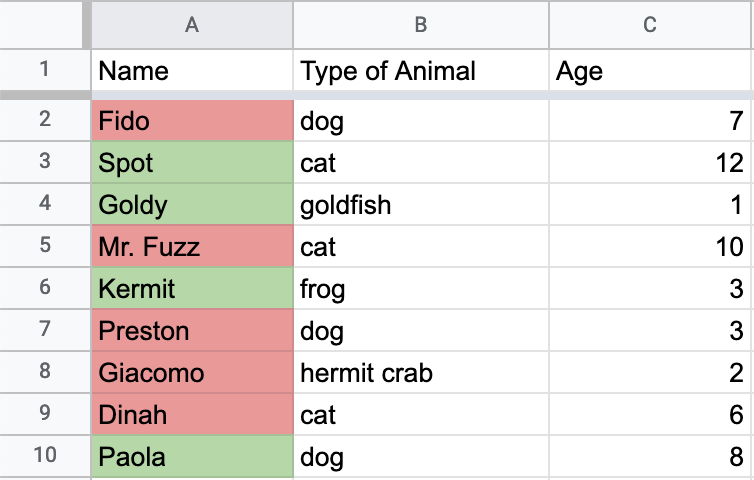The height and width of the screenshot is (480, 754).
Task: Select the green Paola cell
Action: [x=192, y=457]
